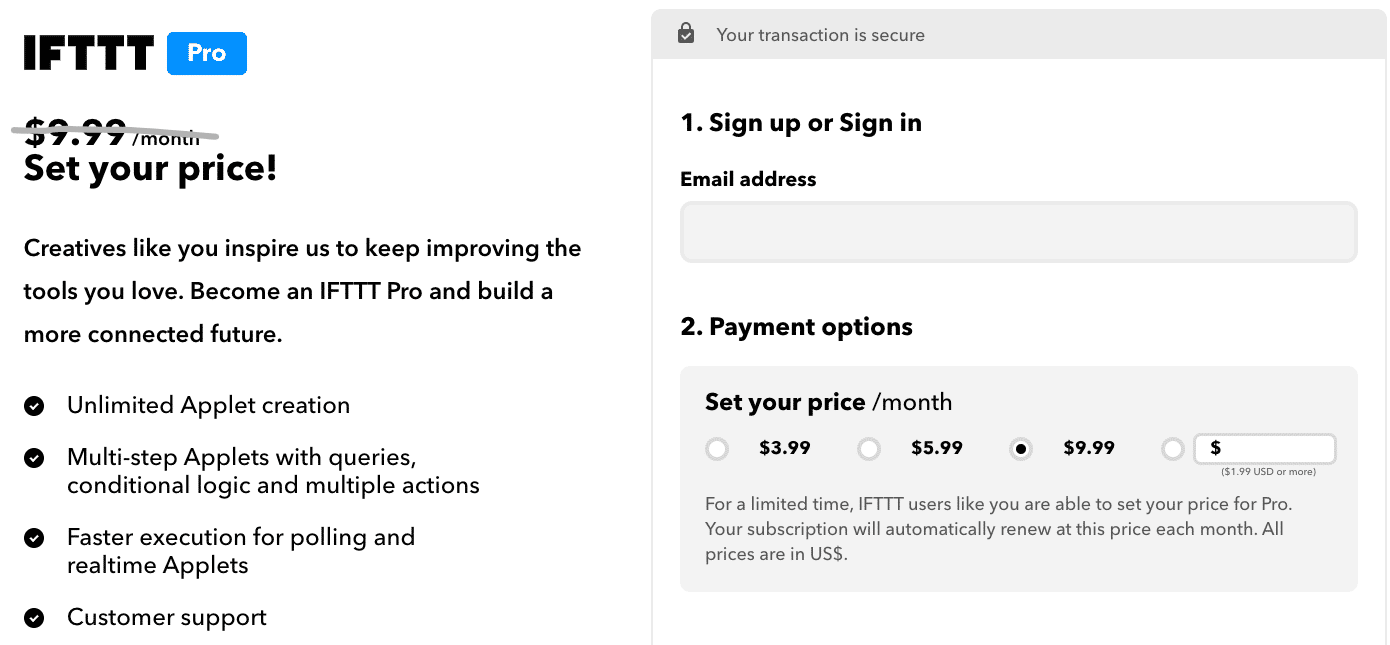Click the Your transaction is secure text
The image size is (1390, 645).
820,35
